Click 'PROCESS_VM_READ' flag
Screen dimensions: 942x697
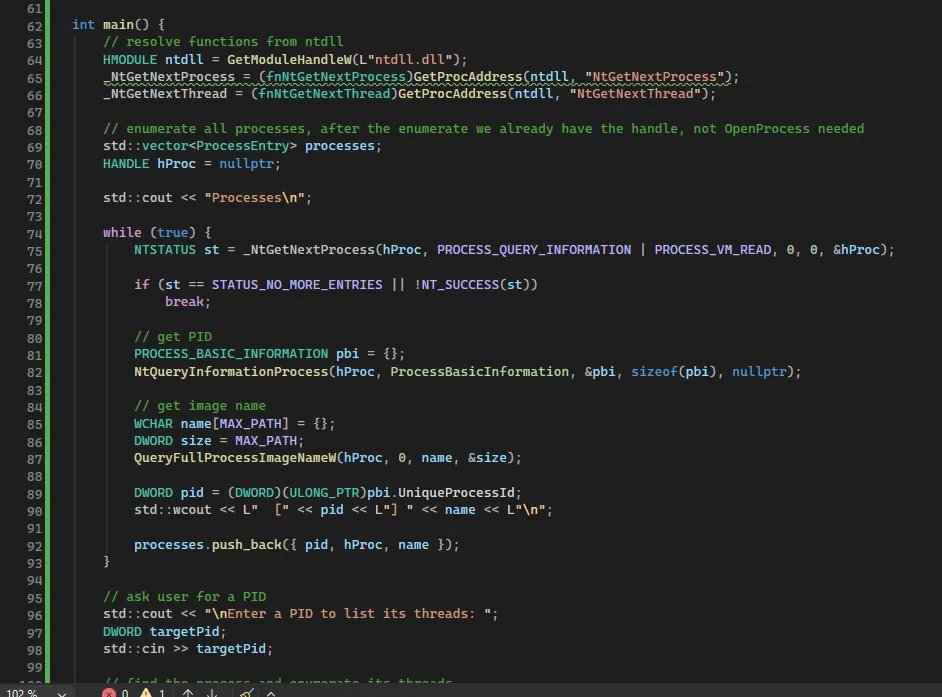713,250
